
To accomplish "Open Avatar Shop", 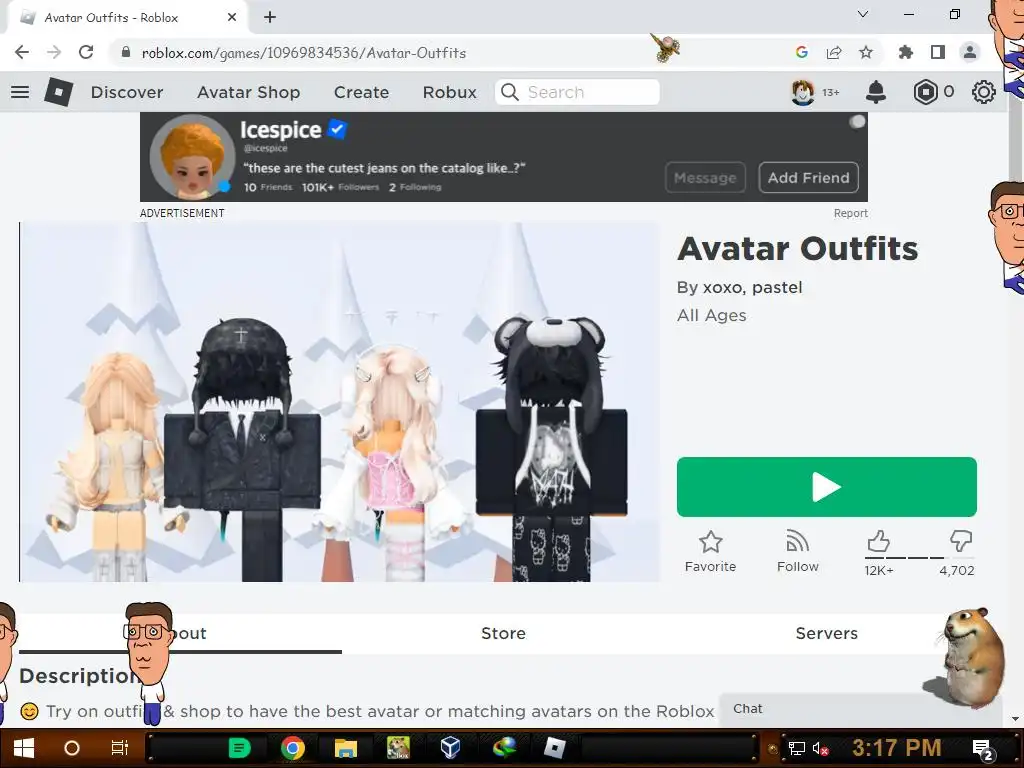I will coord(248,92).
